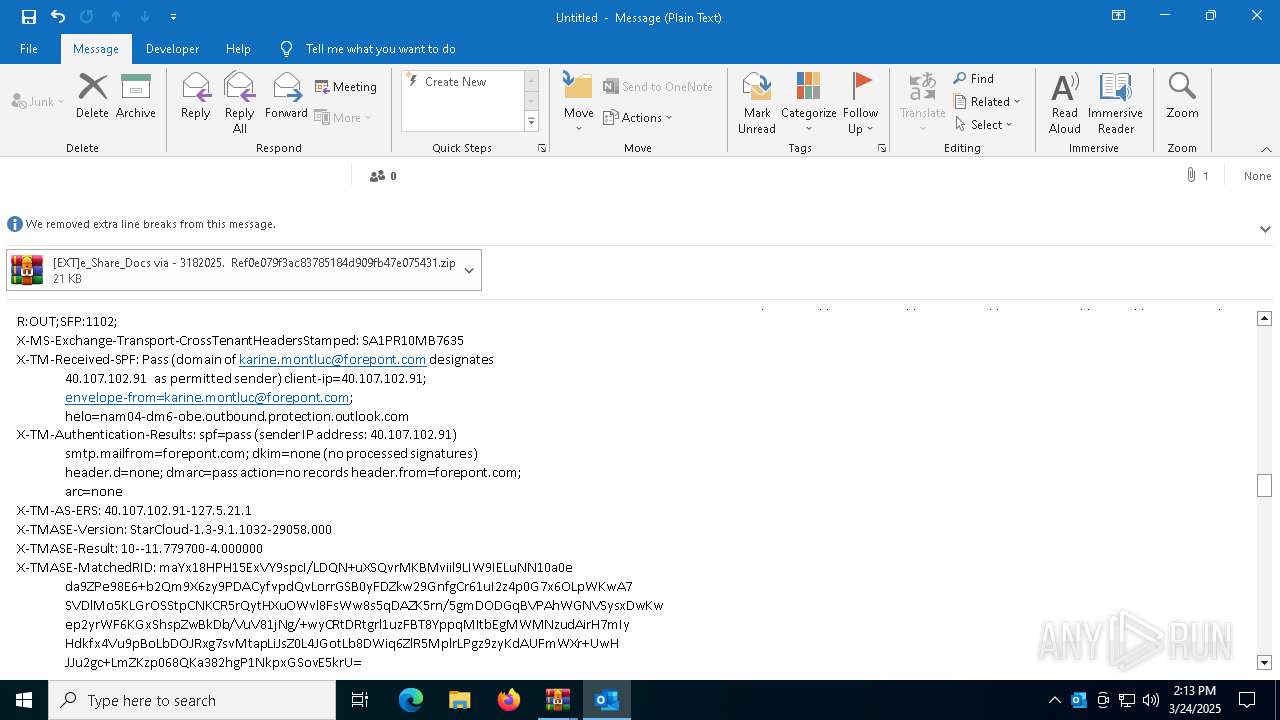1280x720 pixels.
Task: Open the Windows Start menu
Action: (x=24, y=700)
